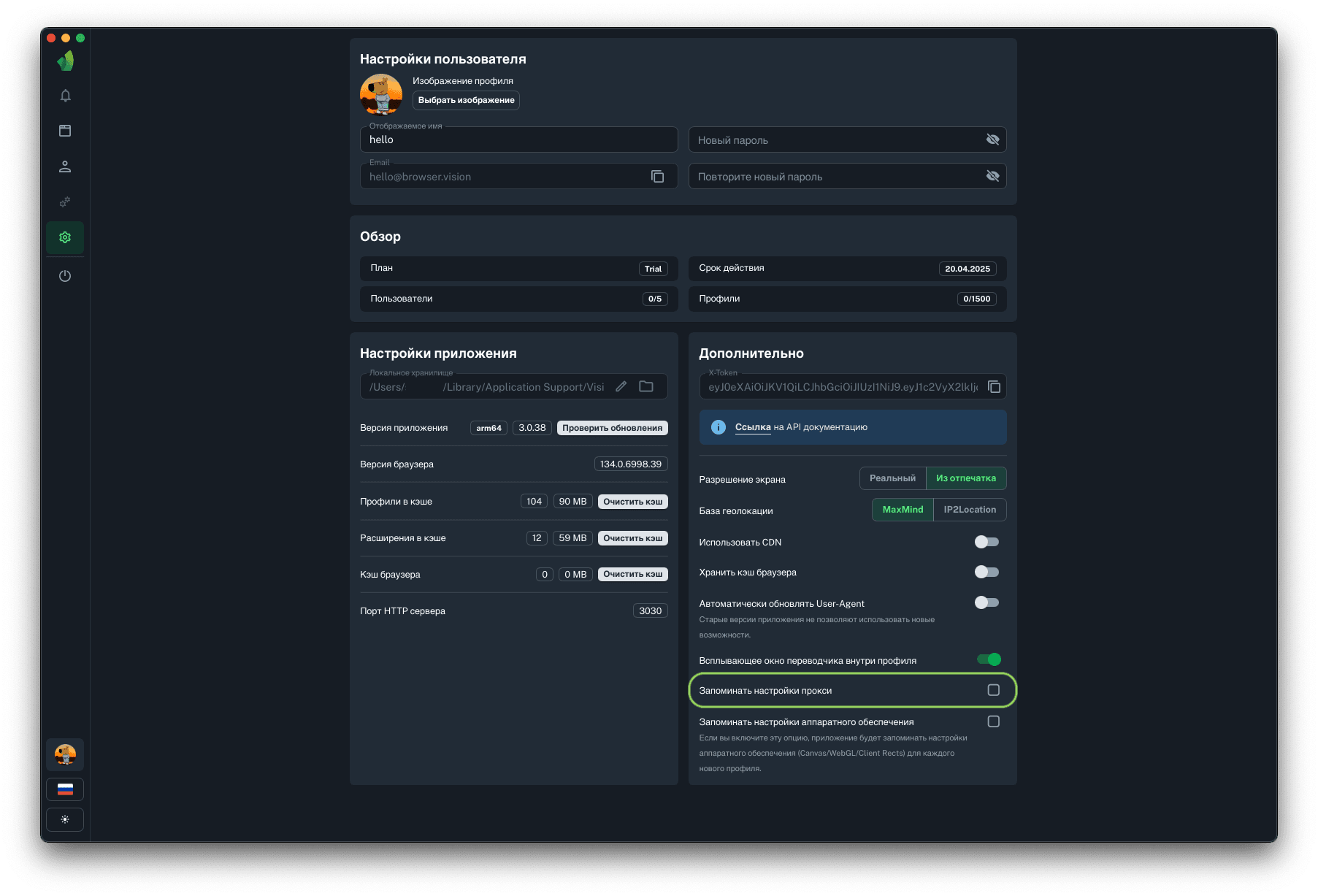Click the power icon in sidebar

[65, 276]
